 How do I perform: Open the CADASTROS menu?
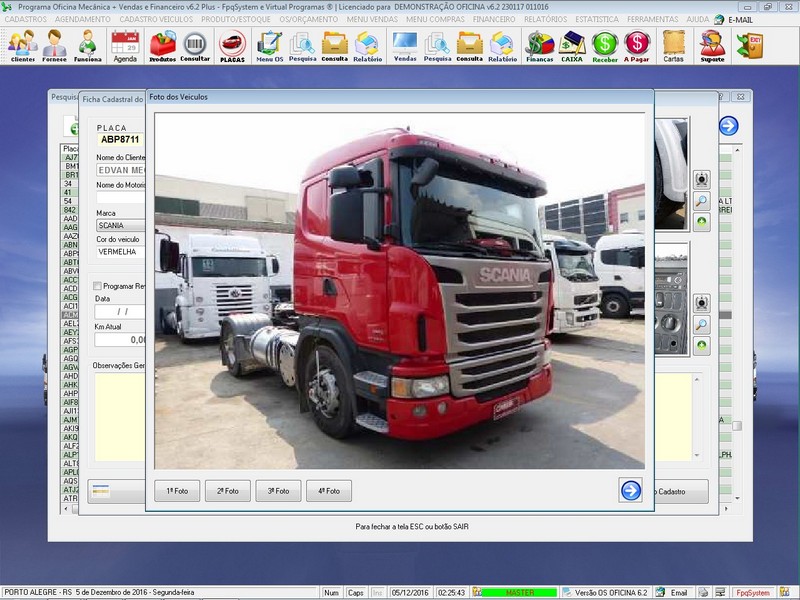(x=25, y=19)
